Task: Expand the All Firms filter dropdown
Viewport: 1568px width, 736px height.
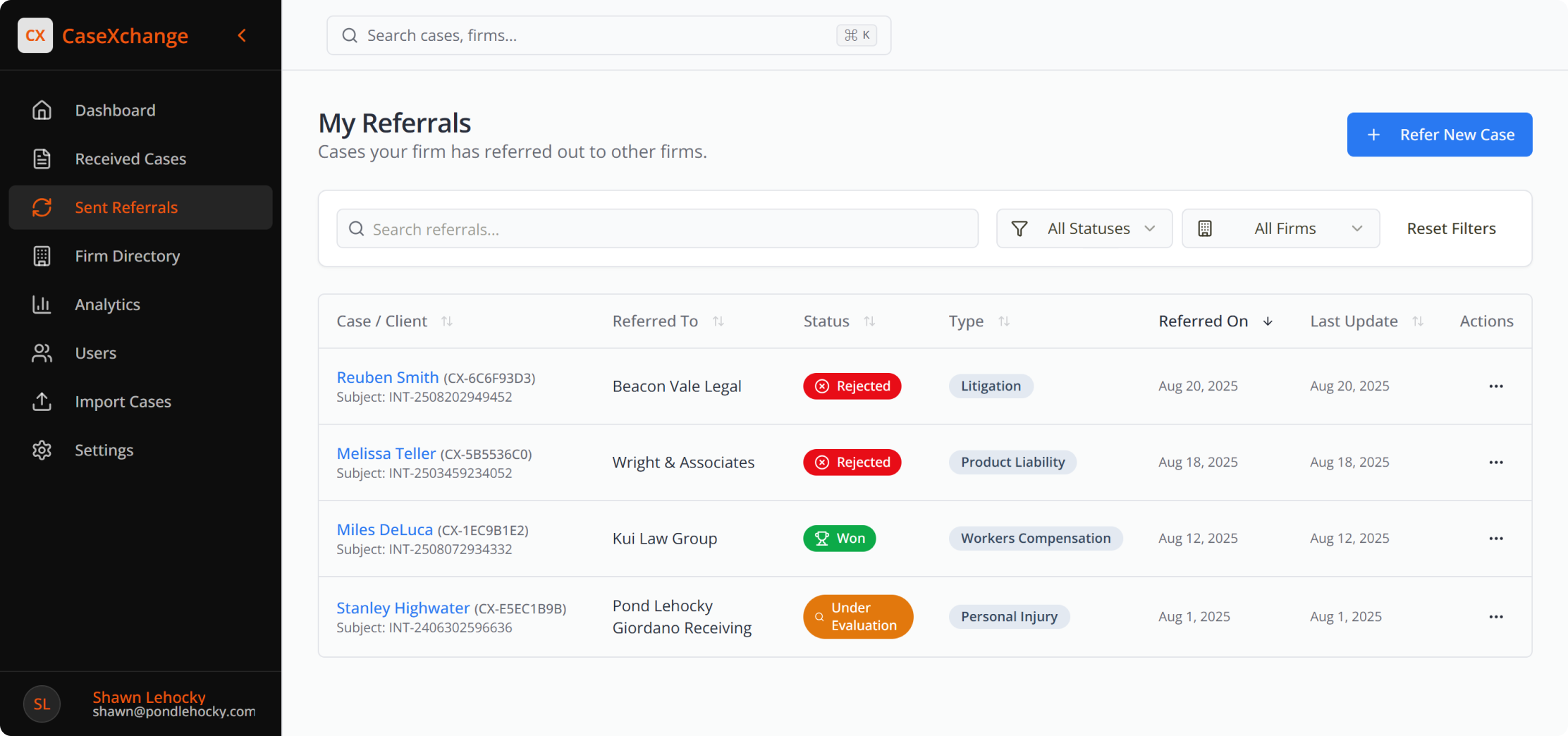Action: tap(1280, 228)
